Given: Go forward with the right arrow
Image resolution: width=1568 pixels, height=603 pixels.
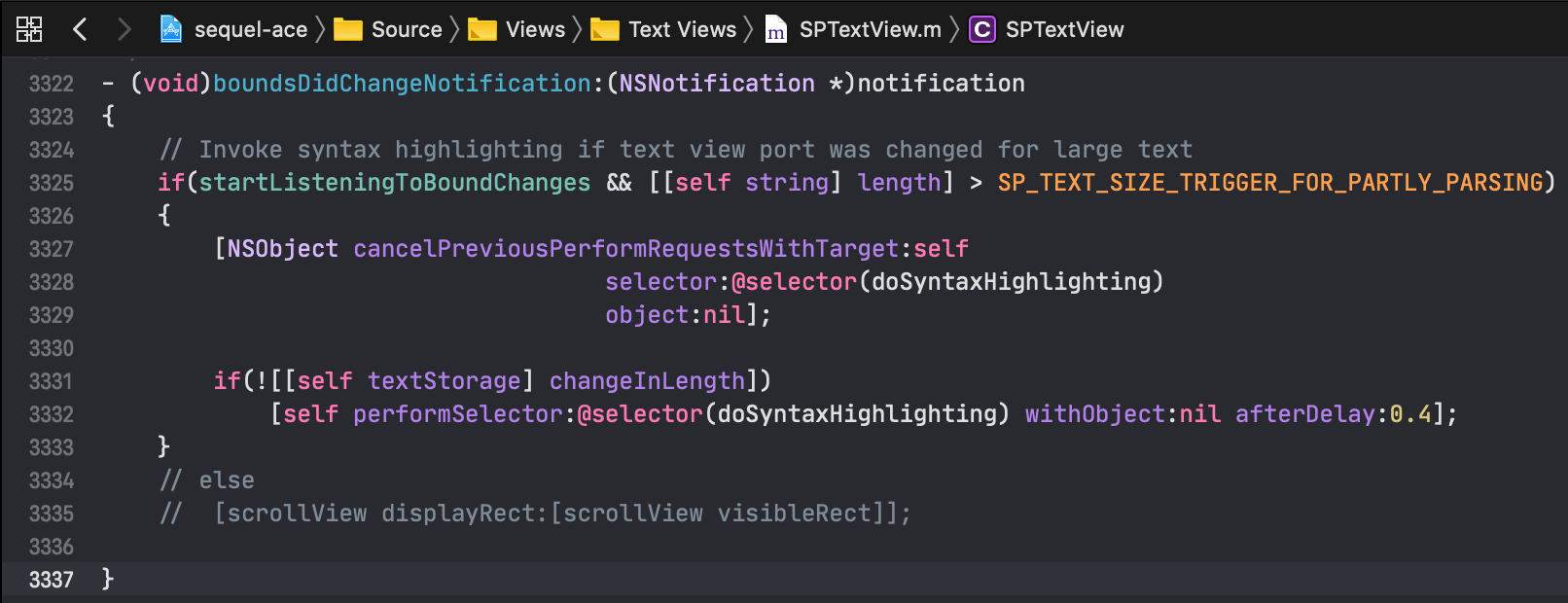Looking at the screenshot, I should click(124, 29).
